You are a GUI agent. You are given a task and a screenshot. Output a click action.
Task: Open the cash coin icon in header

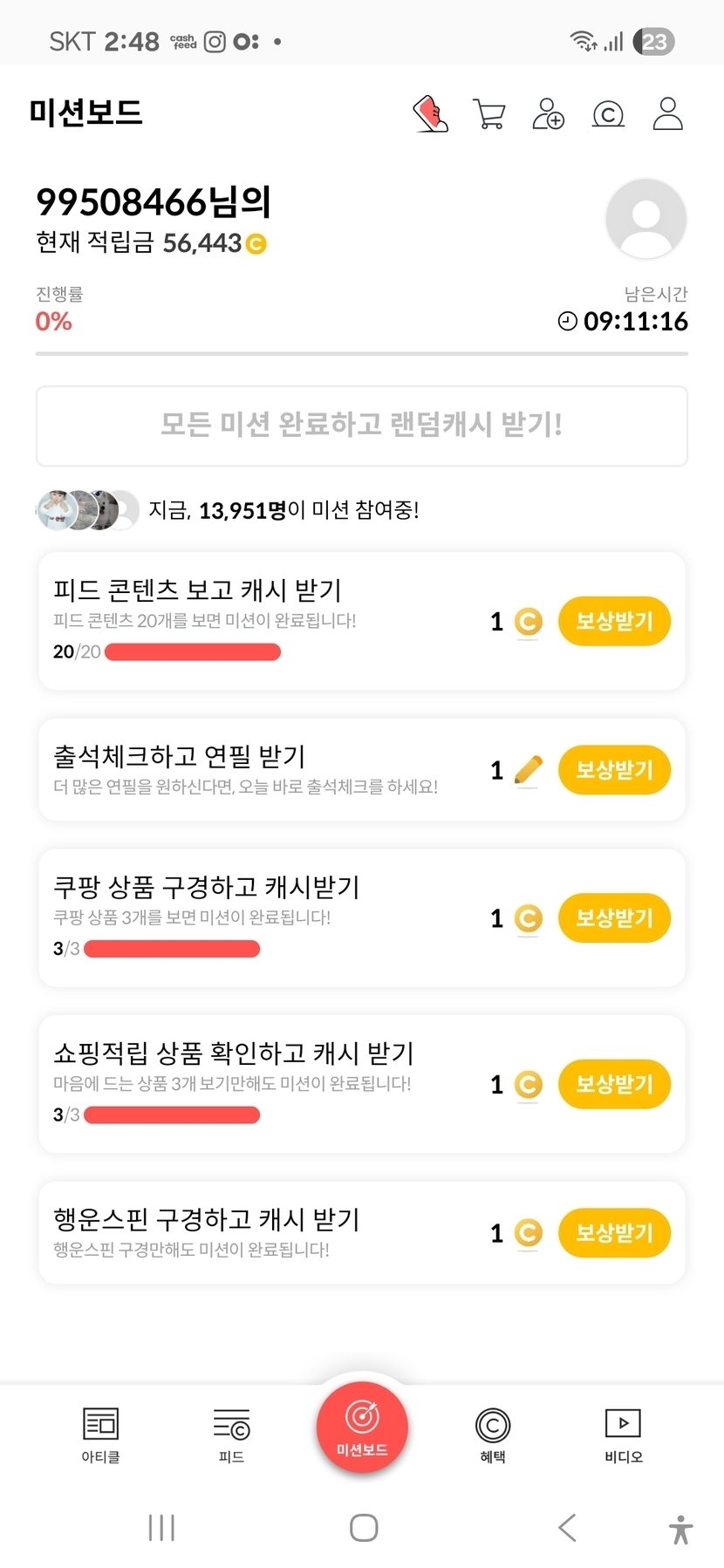tap(608, 113)
